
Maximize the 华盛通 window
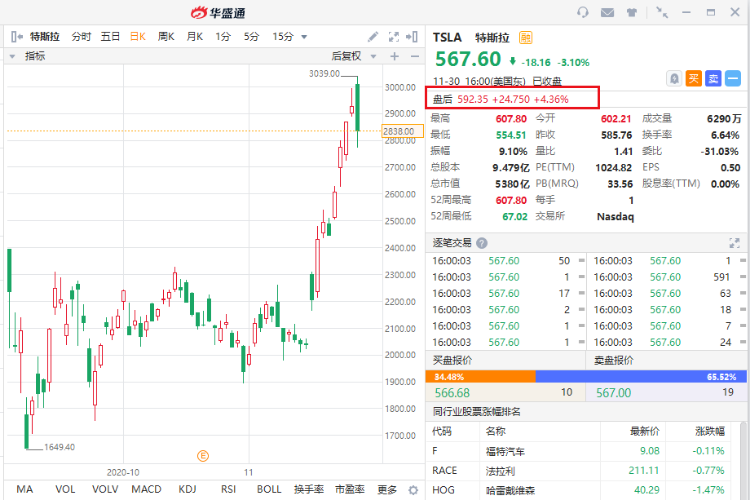click(711, 12)
